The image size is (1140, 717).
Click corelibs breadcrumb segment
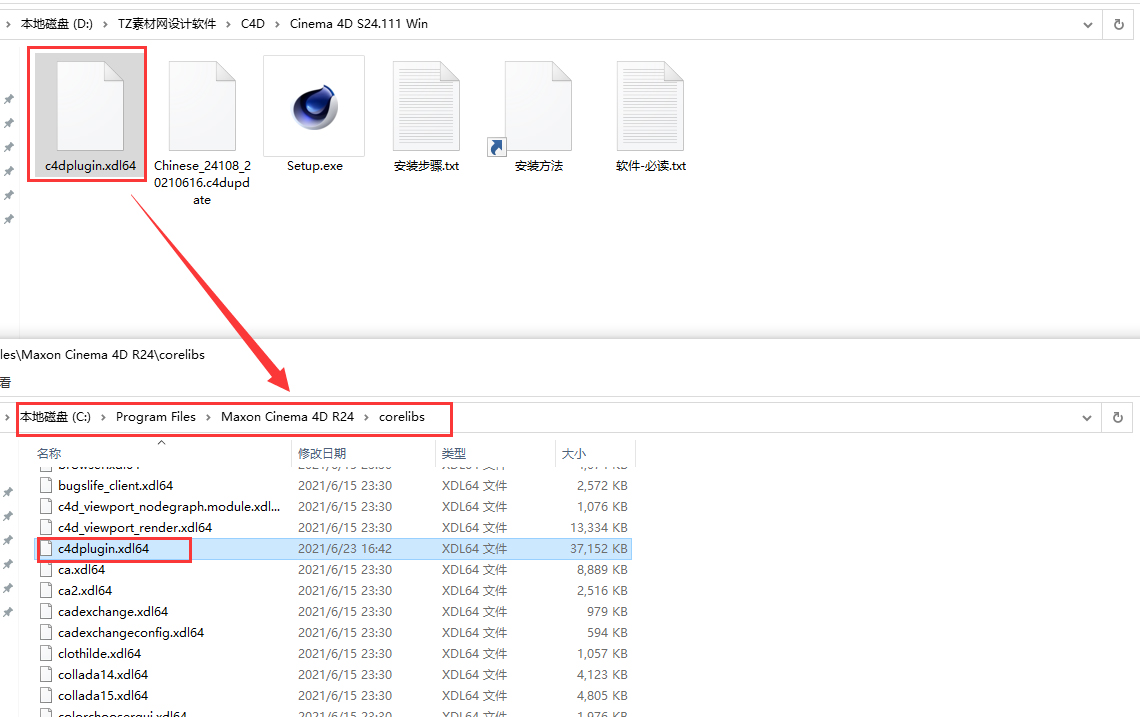coord(401,417)
